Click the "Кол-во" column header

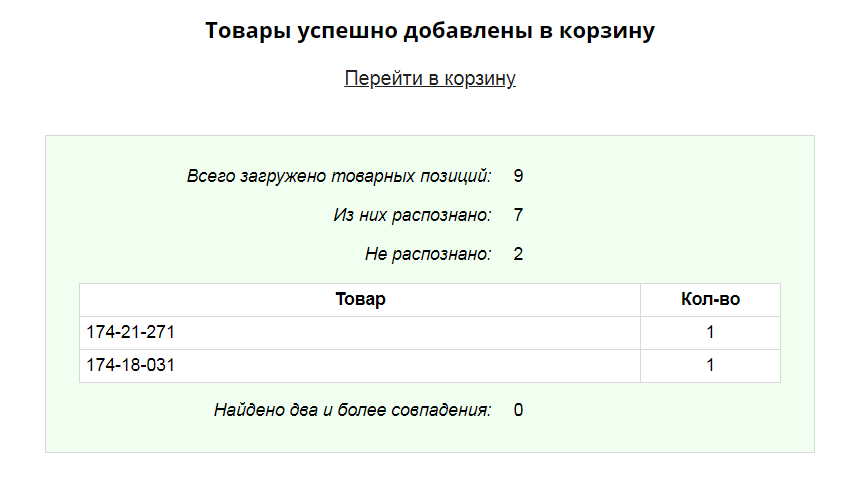(x=710, y=300)
